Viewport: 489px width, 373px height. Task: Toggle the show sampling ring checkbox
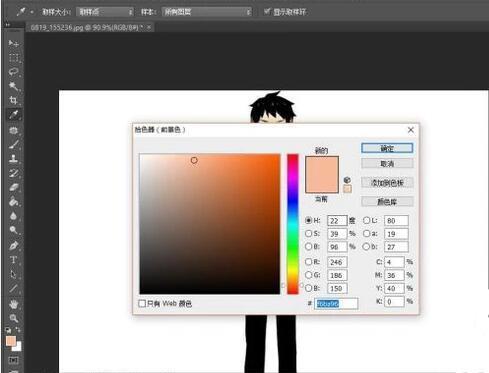click(x=267, y=12)
